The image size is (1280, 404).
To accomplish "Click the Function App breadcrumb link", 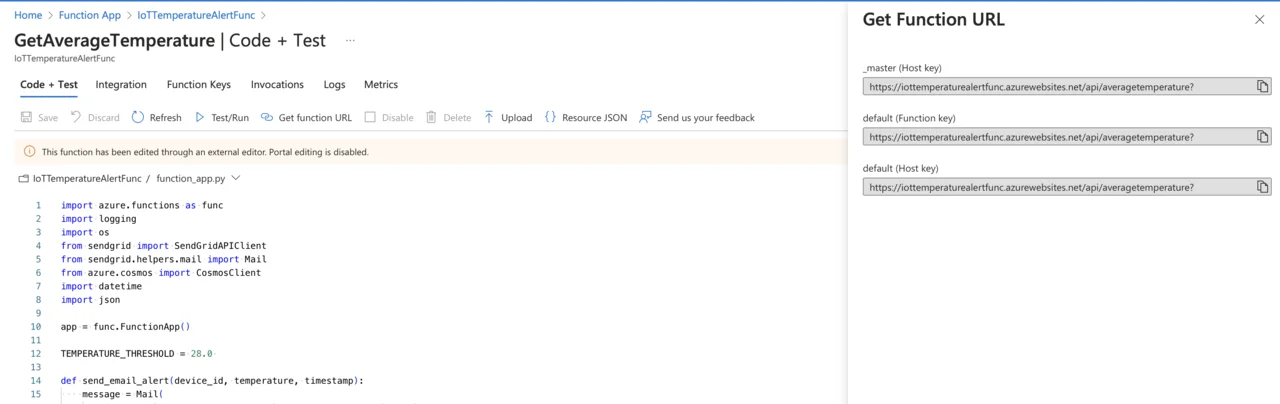I will (x=90, y=15).
